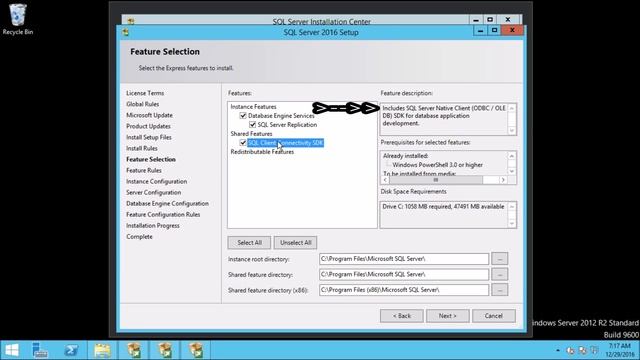Viewport: 640px width, 360px height.
Task: Minimize the SQL Server 2016 Setup window
Action: click(480, 31)
